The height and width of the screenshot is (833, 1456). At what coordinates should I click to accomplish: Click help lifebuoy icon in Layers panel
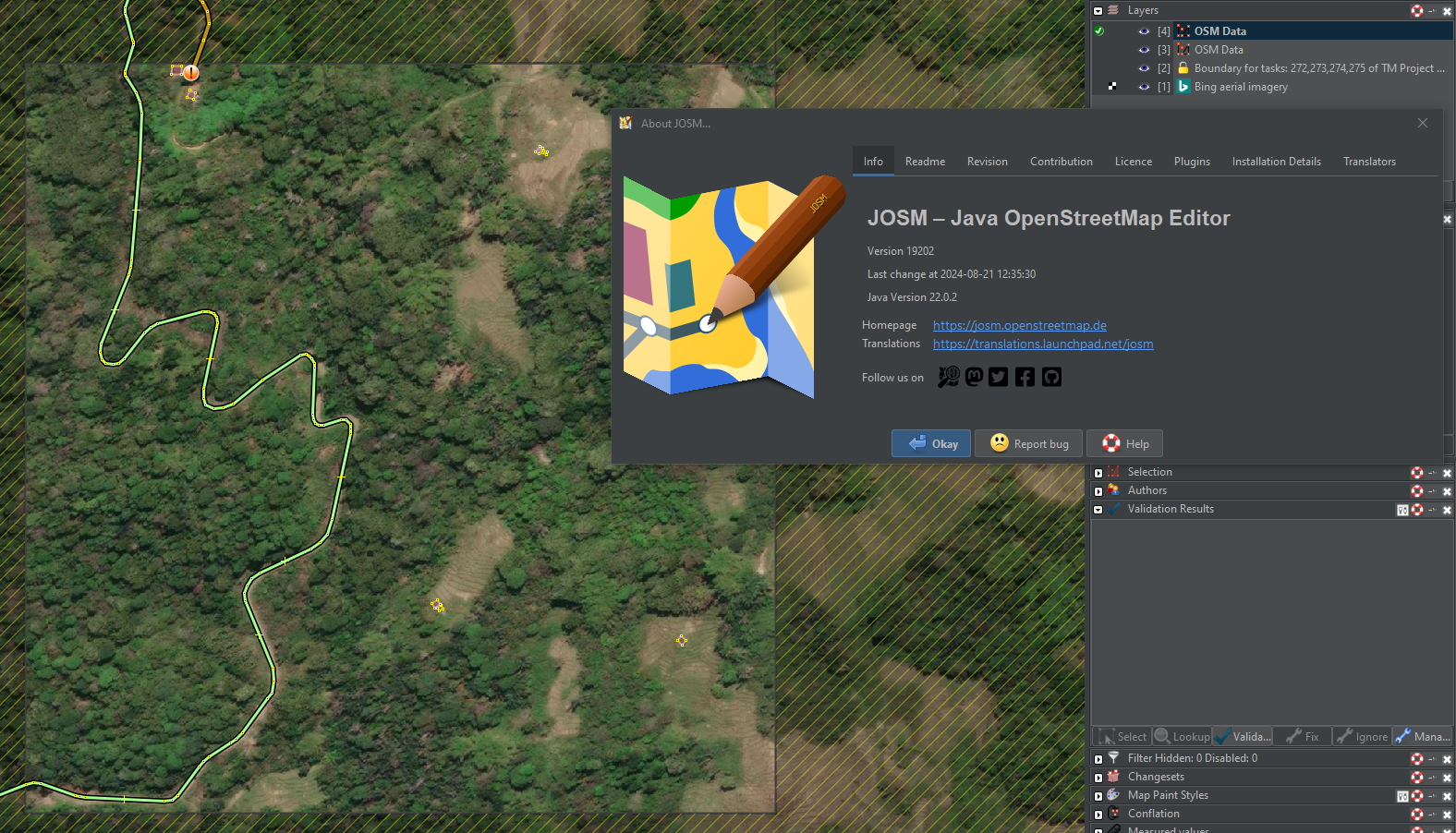pyautogui.click(x=1416, y=11)
